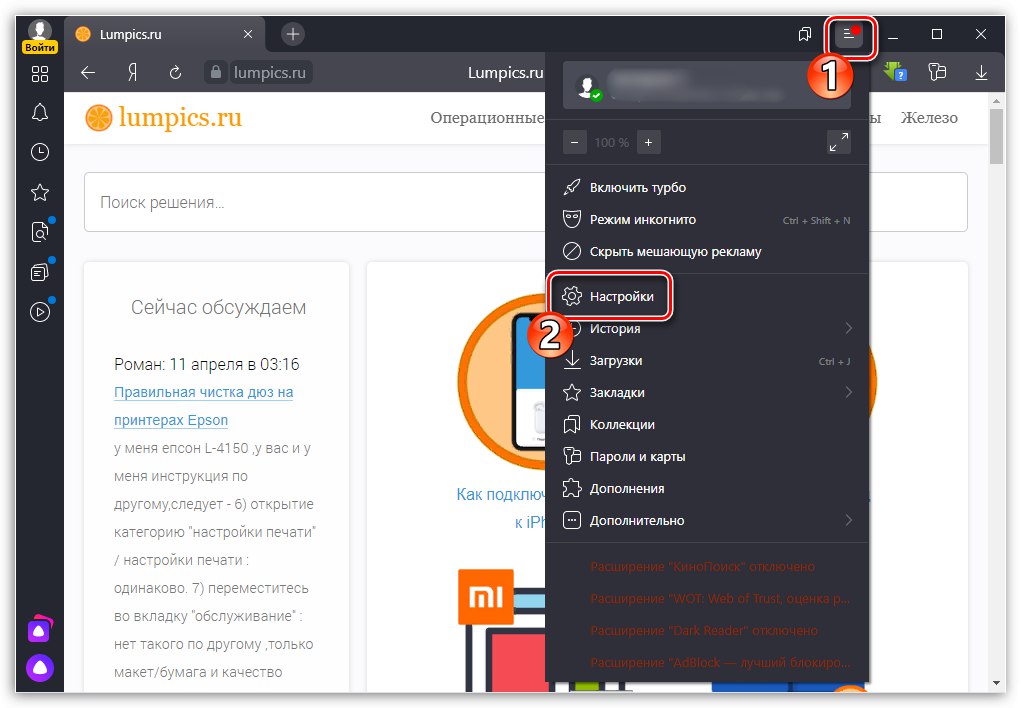Click the 100 % zoom level value

[611, 142]
